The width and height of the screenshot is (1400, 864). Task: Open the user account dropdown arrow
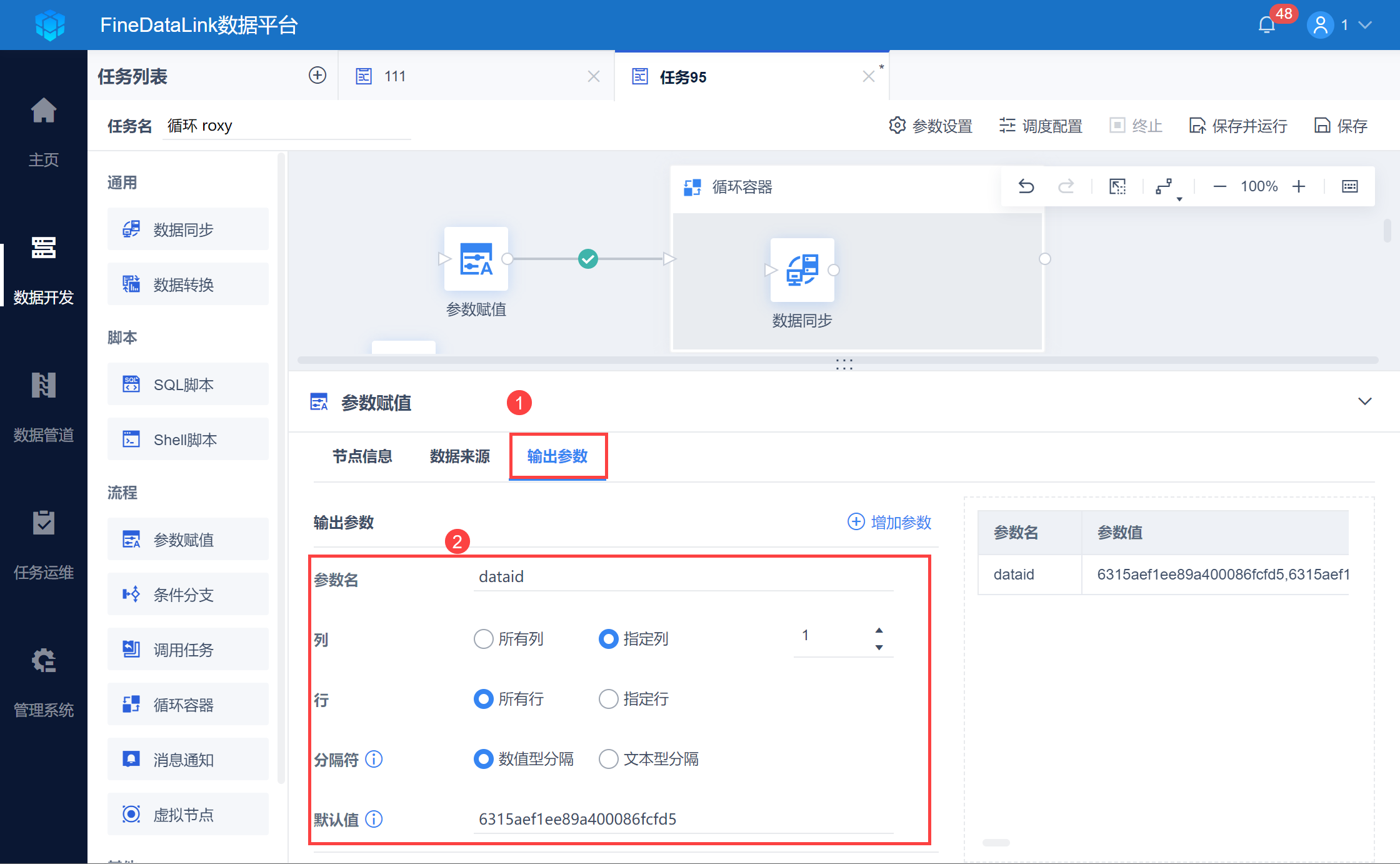point(1366,25)
